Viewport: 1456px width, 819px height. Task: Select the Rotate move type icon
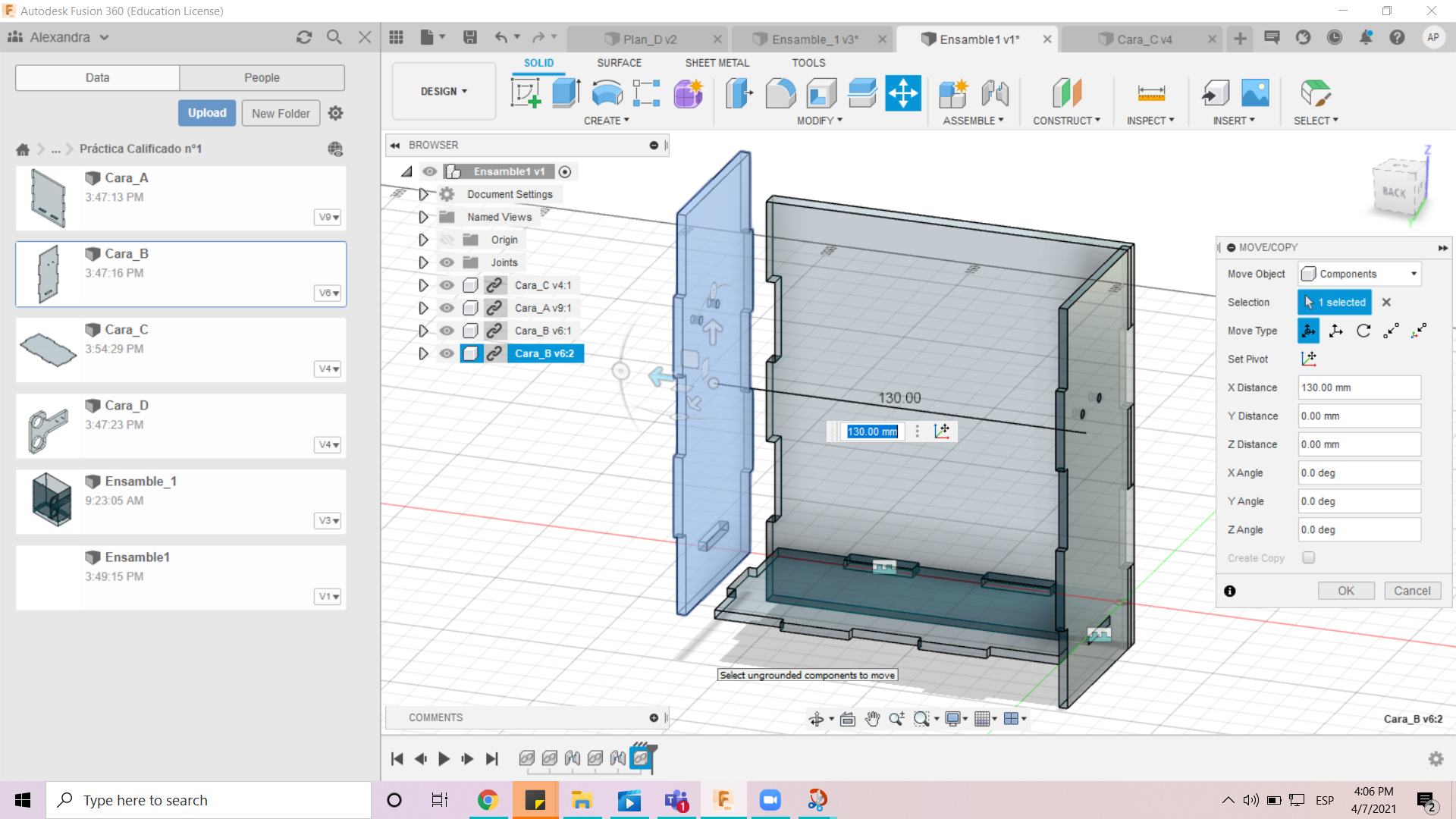[1363, 331]
